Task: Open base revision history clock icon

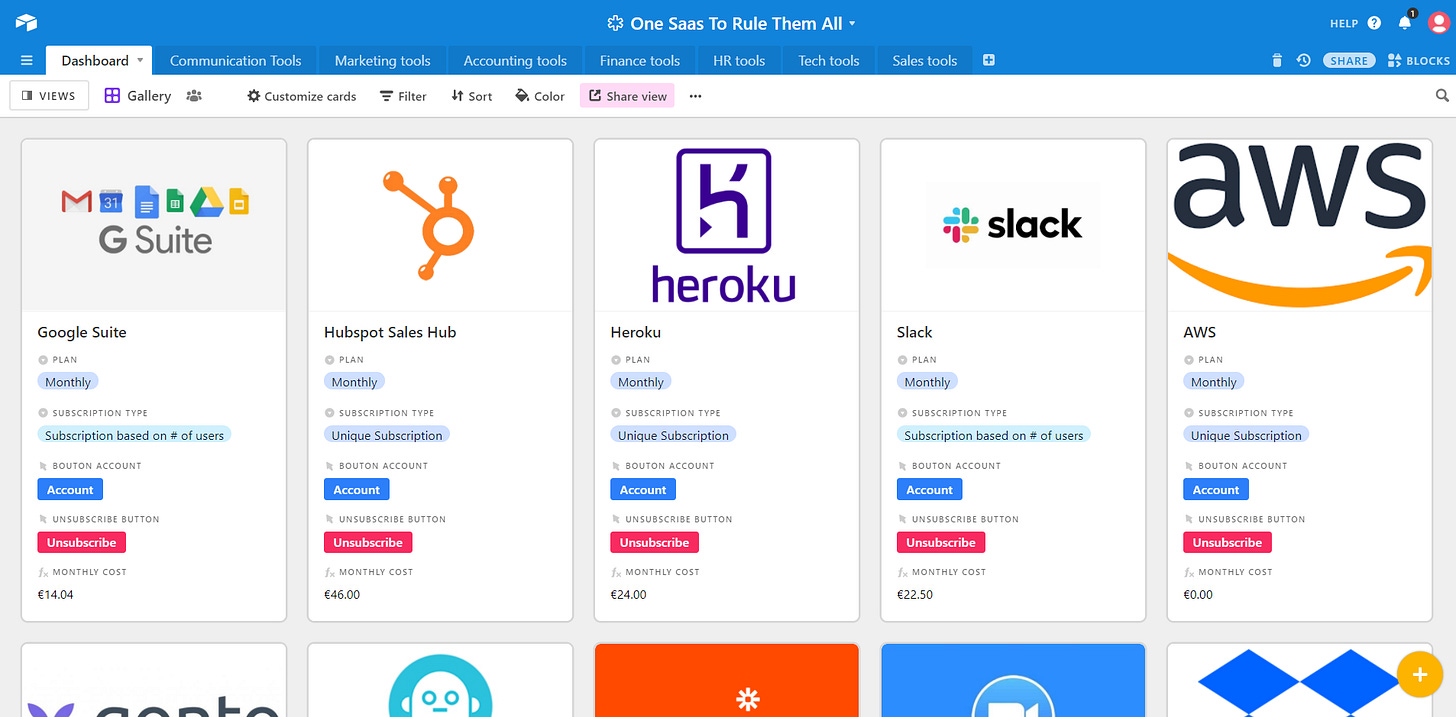Action: 1304,61
